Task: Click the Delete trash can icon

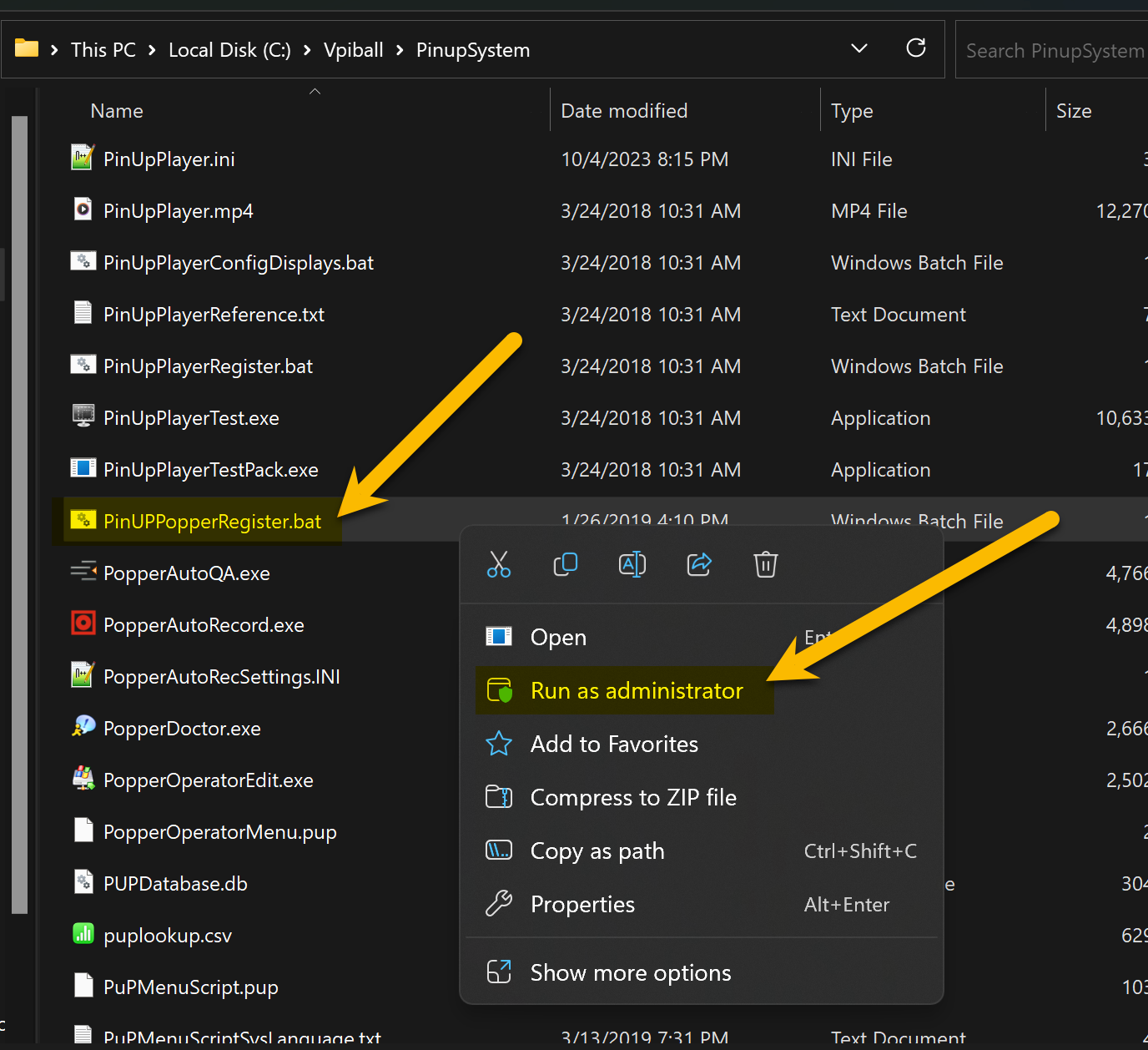Action: (766, 565)
